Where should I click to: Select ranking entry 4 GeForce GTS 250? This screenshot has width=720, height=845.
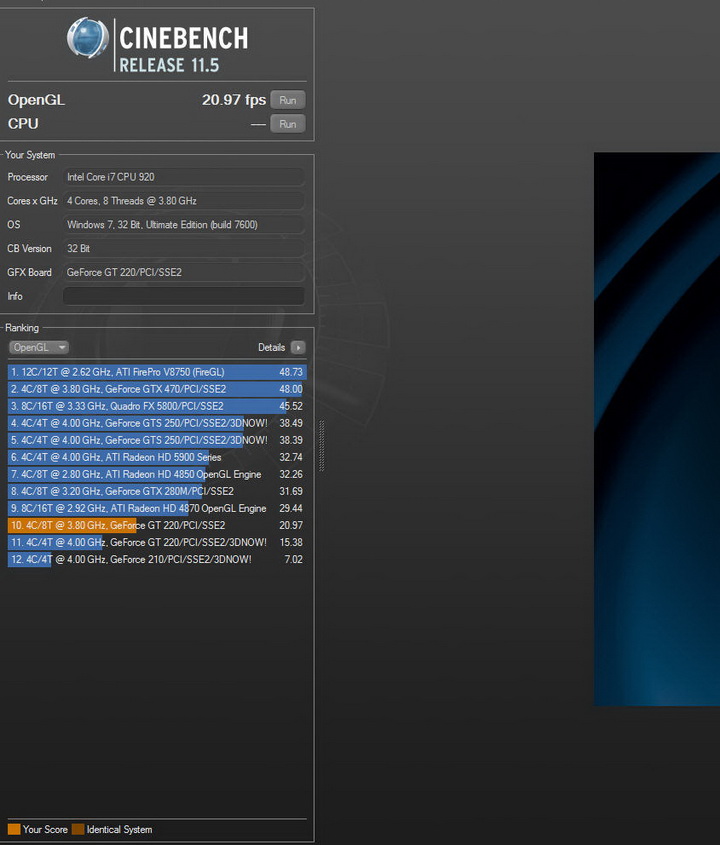(x=157, y=423)
